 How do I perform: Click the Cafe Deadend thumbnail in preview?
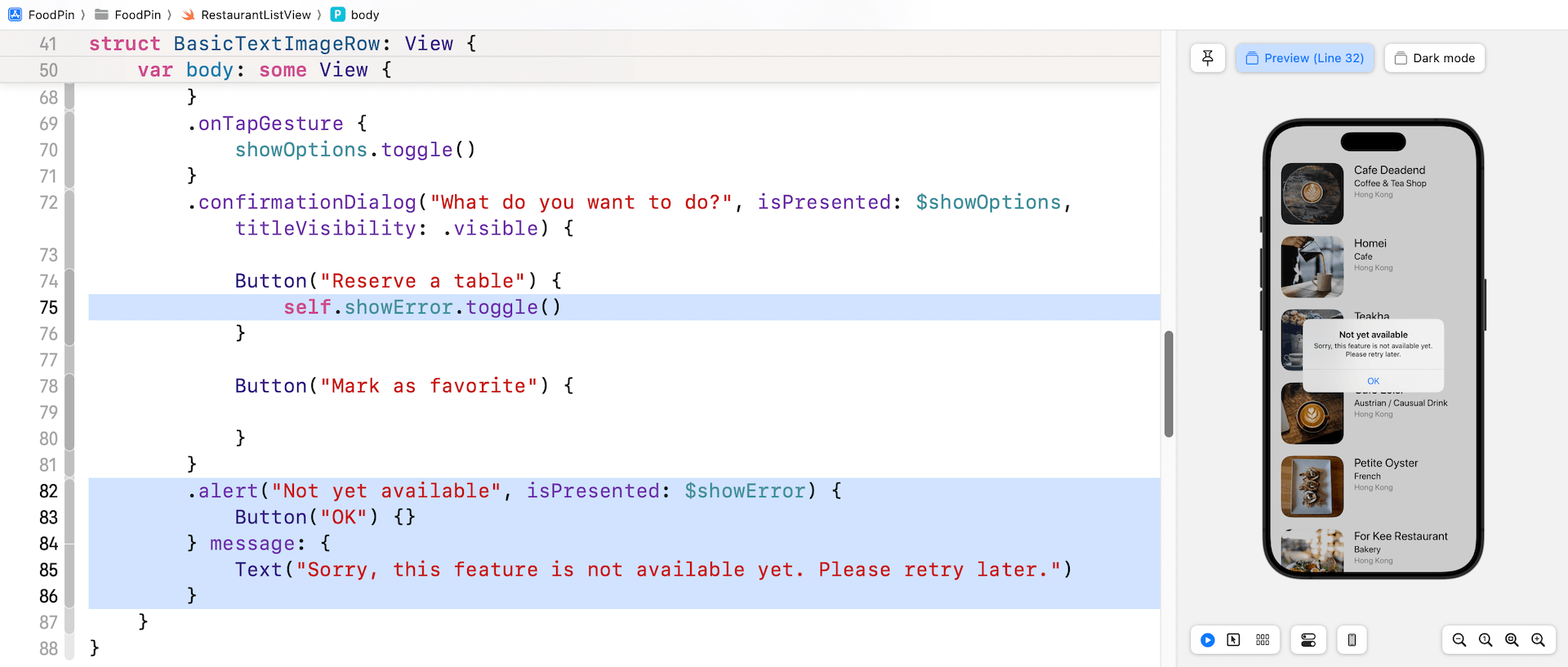tap(1312, 193)
